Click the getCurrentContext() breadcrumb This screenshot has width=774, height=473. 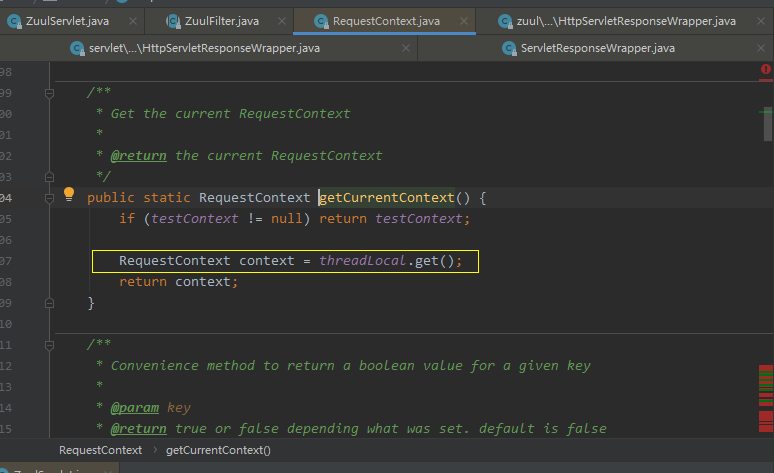[x=218, y=450]
